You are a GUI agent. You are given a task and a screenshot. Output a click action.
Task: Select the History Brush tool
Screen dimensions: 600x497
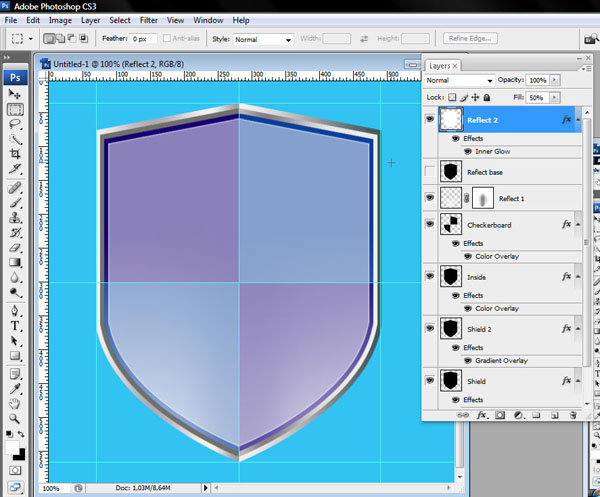[x=15, y=233]
